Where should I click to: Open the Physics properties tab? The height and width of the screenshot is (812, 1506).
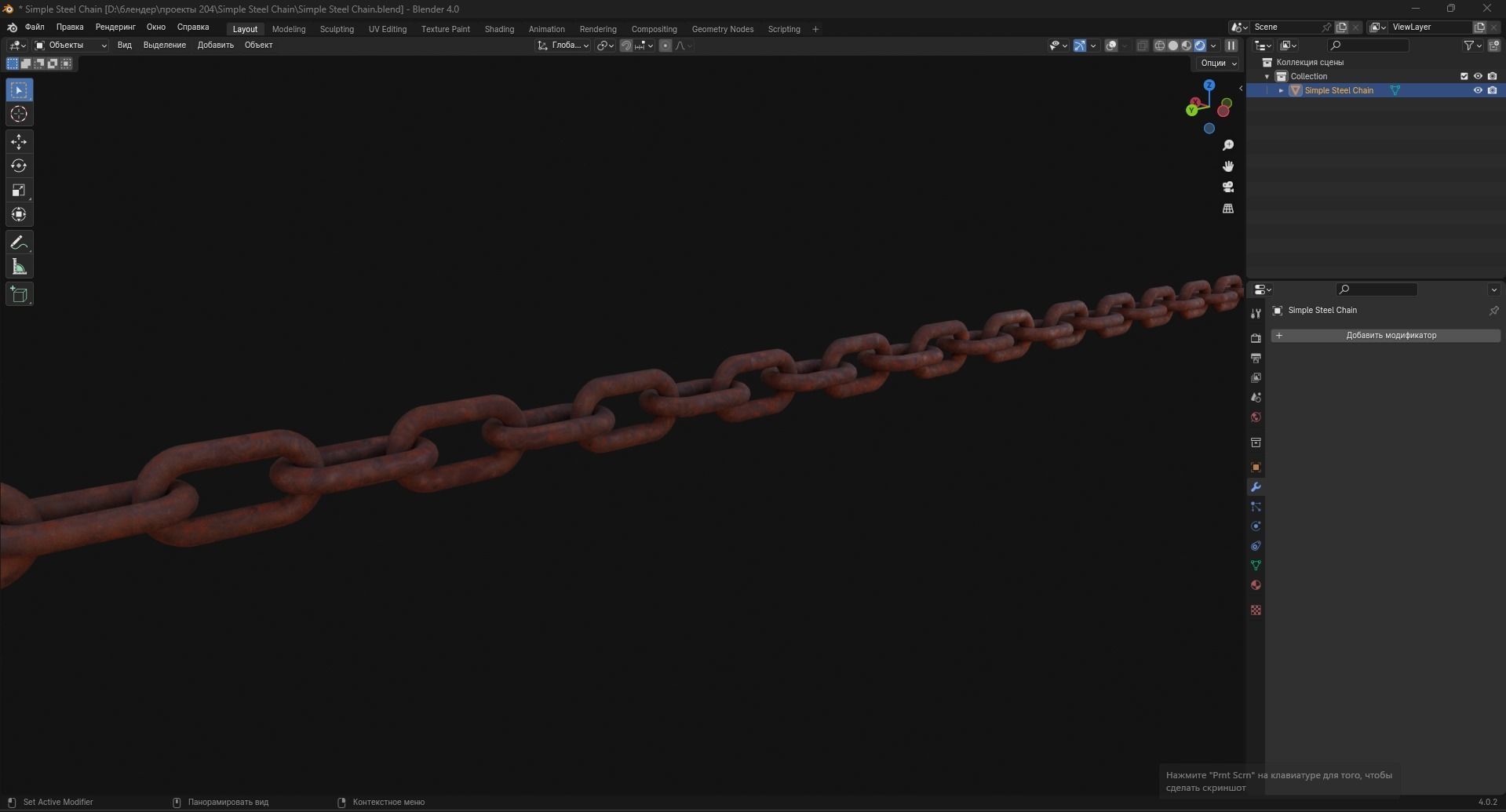[x=1256, y=526]
